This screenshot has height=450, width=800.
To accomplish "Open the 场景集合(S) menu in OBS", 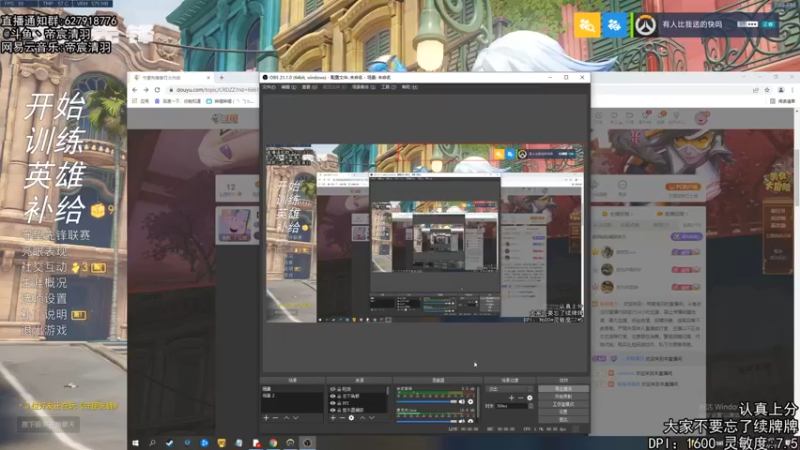I will pyautogui.click(x=363, y=87).
